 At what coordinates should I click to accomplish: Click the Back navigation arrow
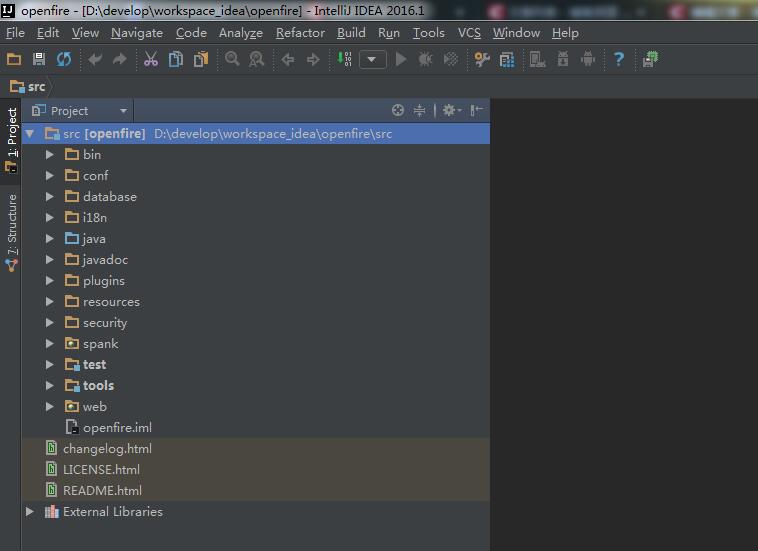[x=288, y=59]
